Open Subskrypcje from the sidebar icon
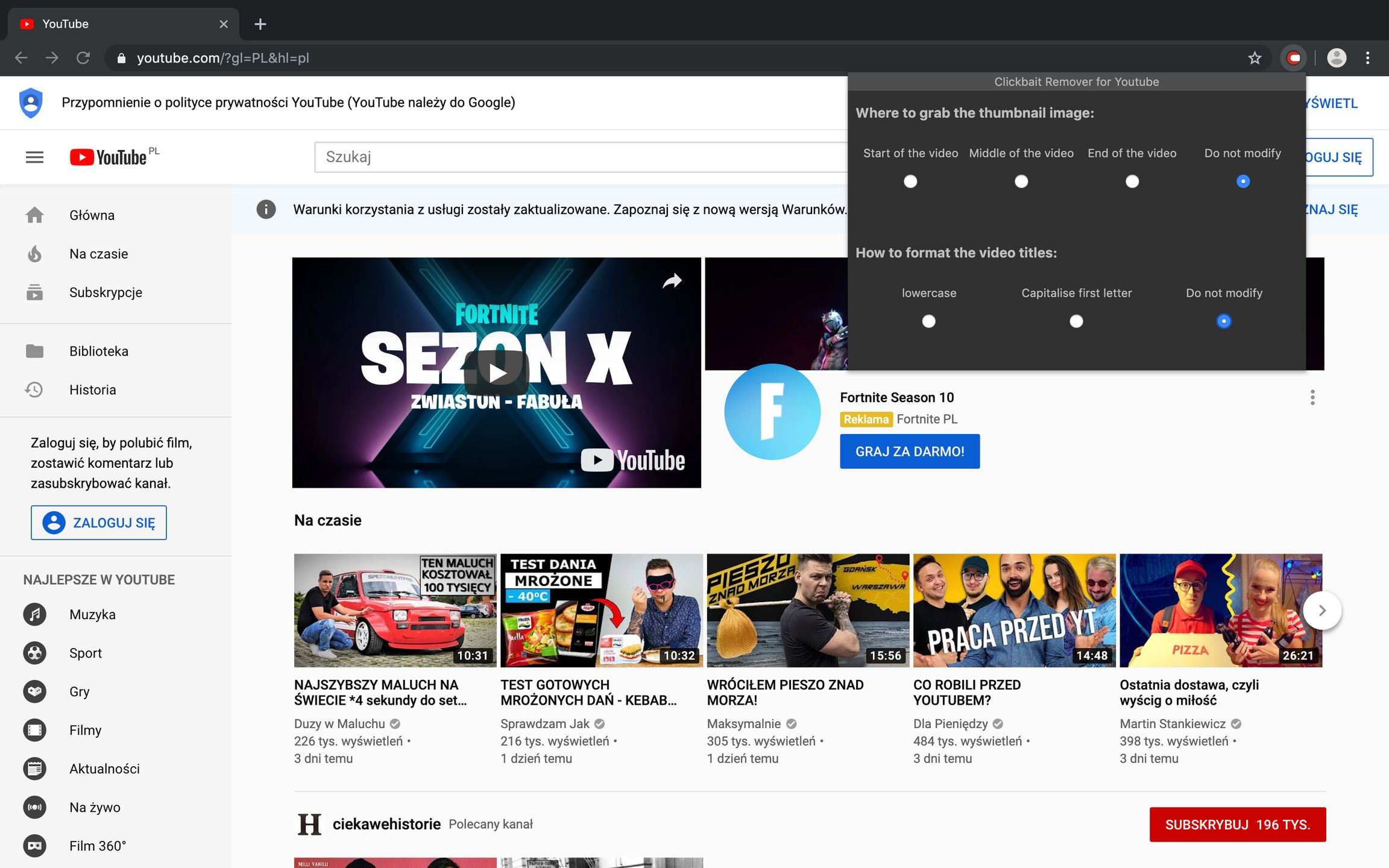Screen dimensions: 1389x868 point(34,292)
